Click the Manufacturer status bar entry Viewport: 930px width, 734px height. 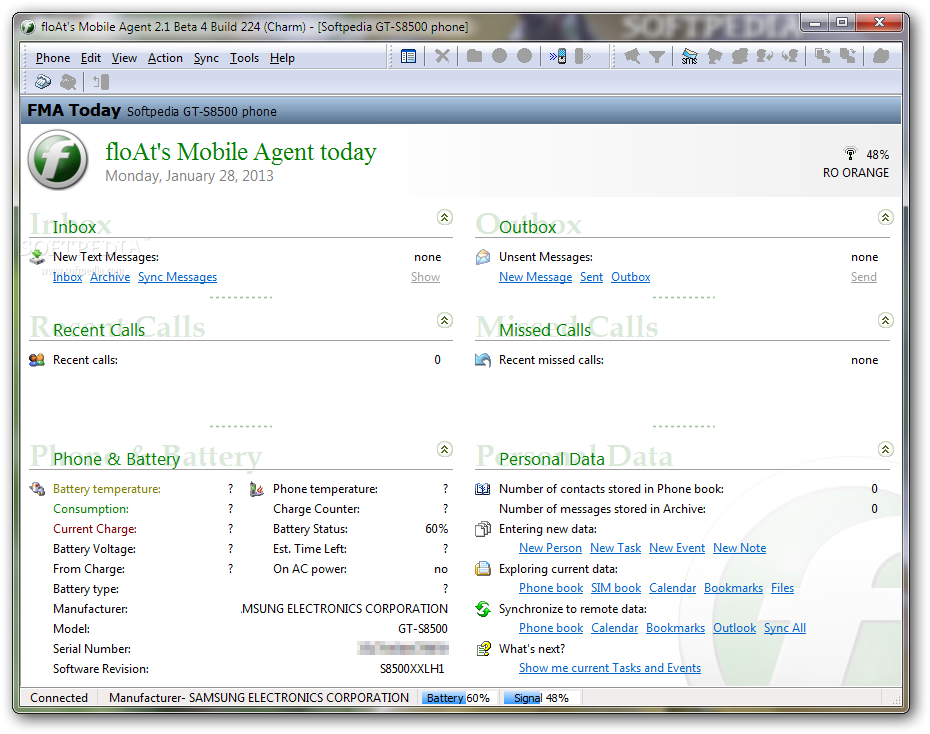(x=259, y=698)
